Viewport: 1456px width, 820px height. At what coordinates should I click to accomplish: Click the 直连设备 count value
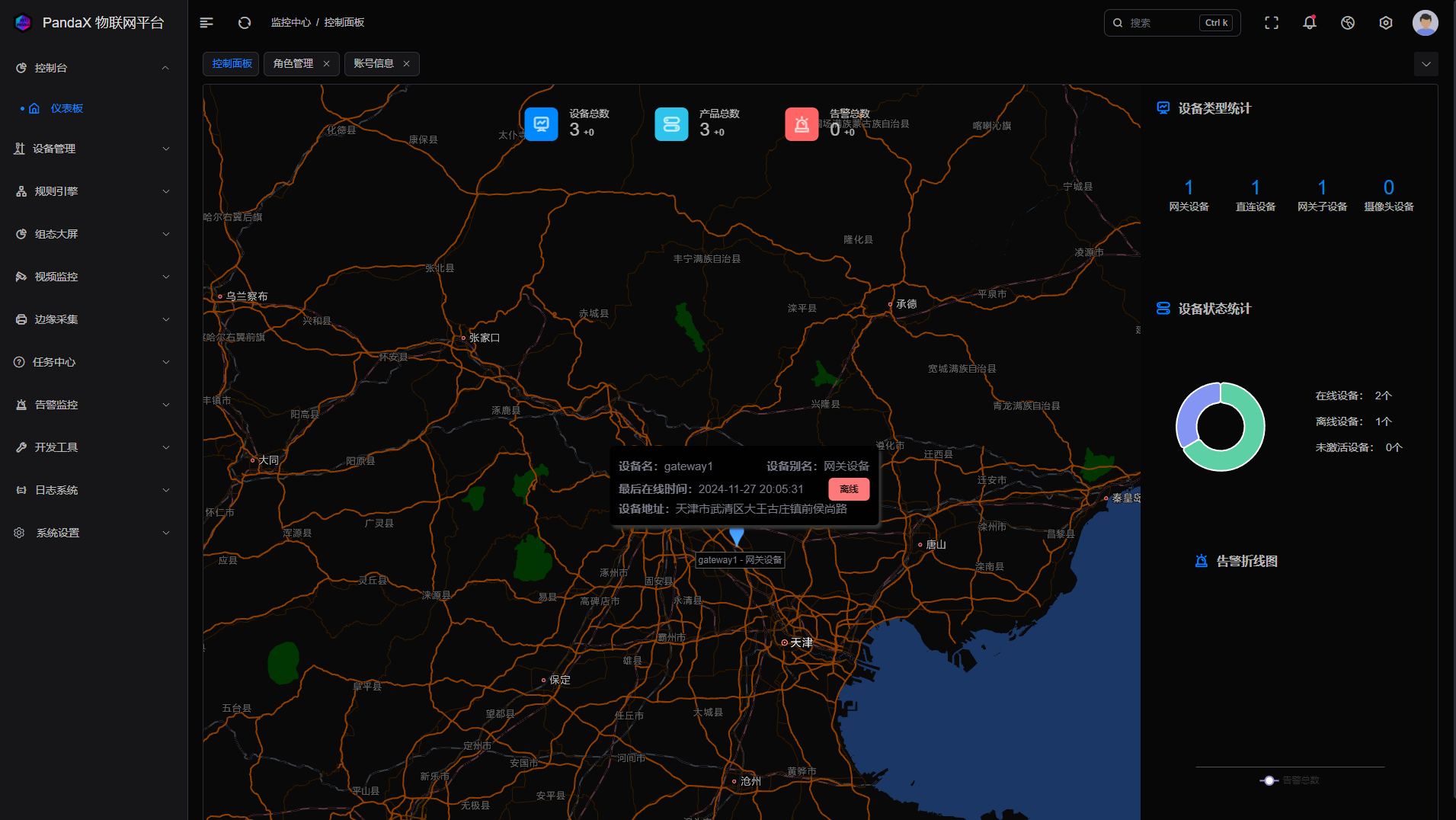tap(1256, 187)
